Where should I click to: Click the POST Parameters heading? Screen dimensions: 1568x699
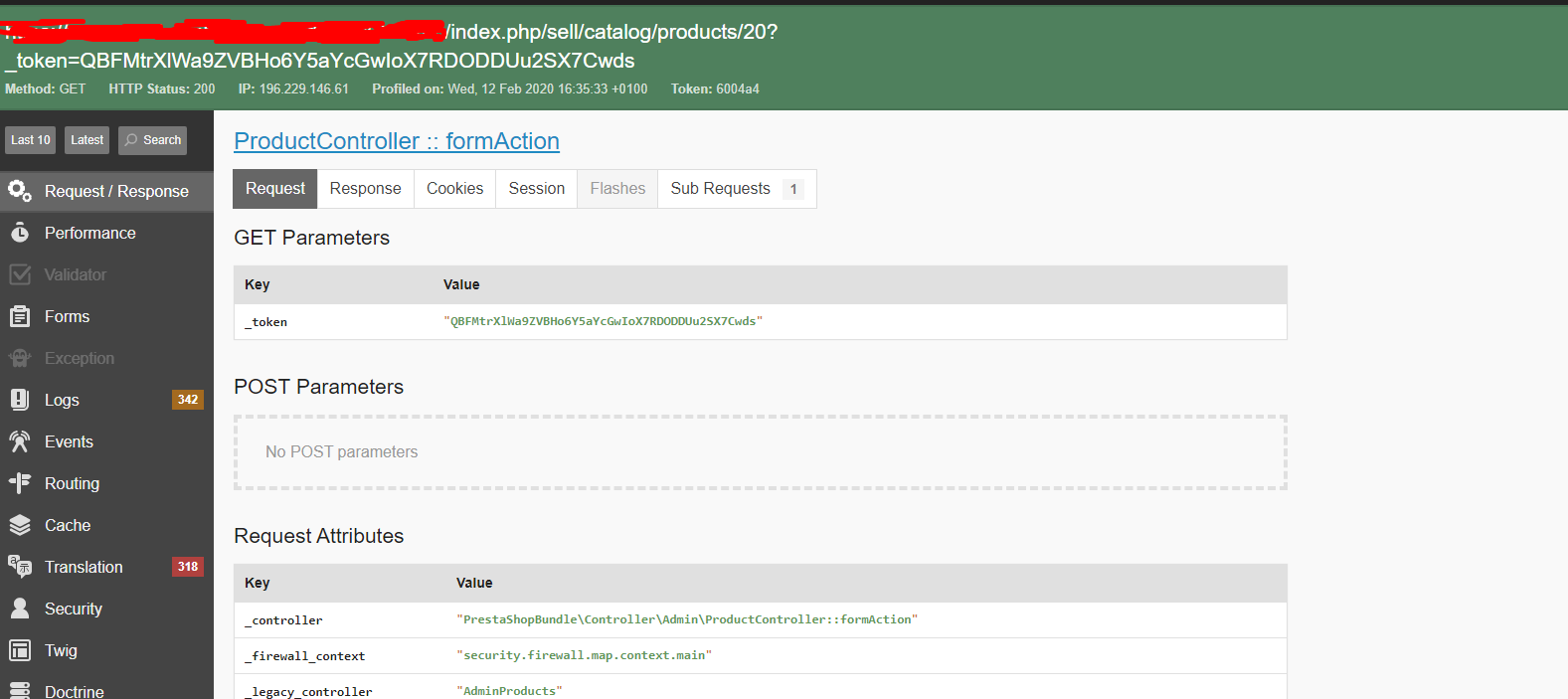319,387
